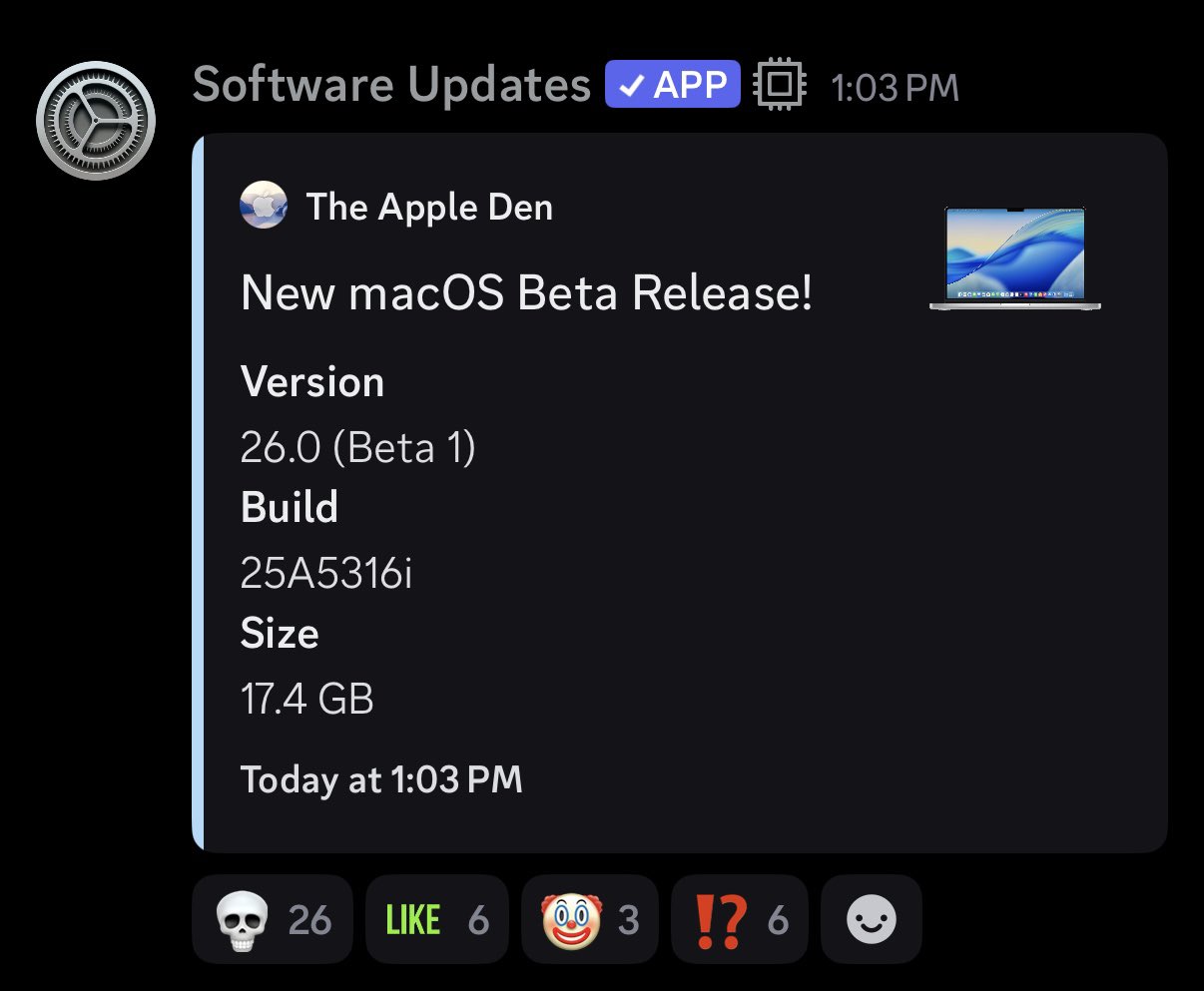Toggle the LIKE reaction

click(x=437, y=919)
